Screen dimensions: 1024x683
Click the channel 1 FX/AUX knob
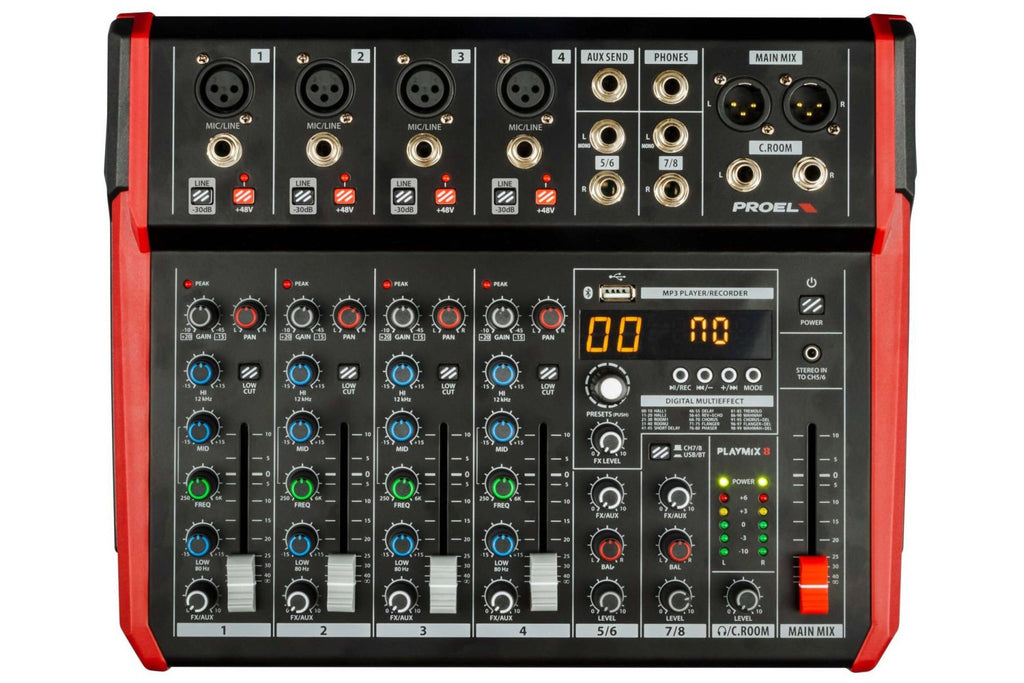[200, 598]
